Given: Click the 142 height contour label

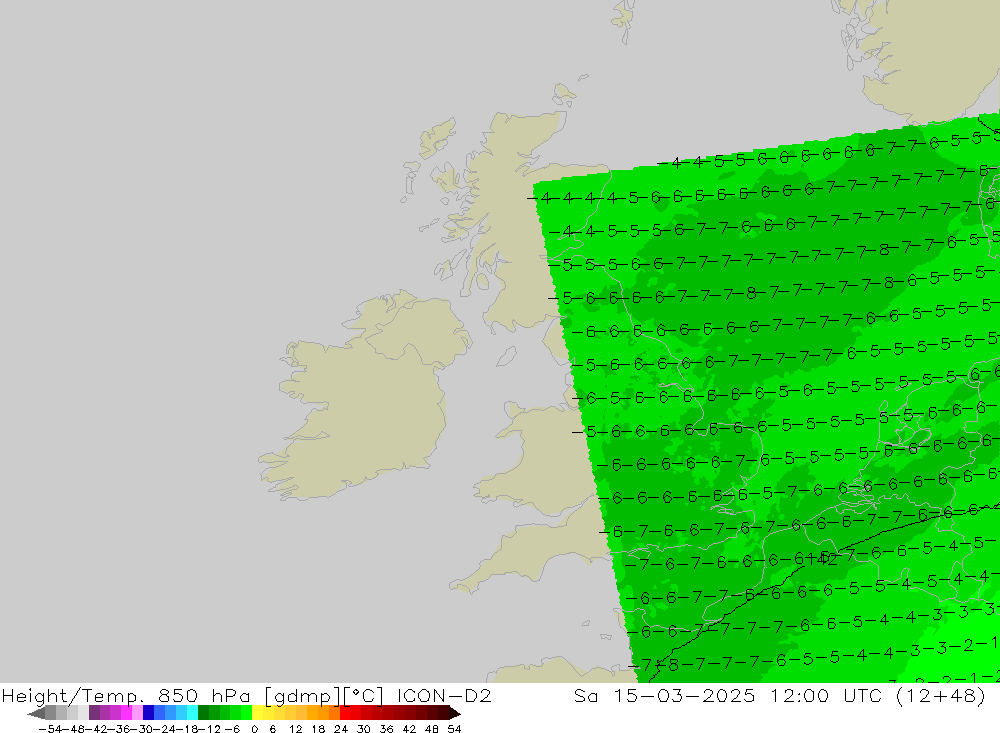Looking at the screenshot, I should [823, 559].
